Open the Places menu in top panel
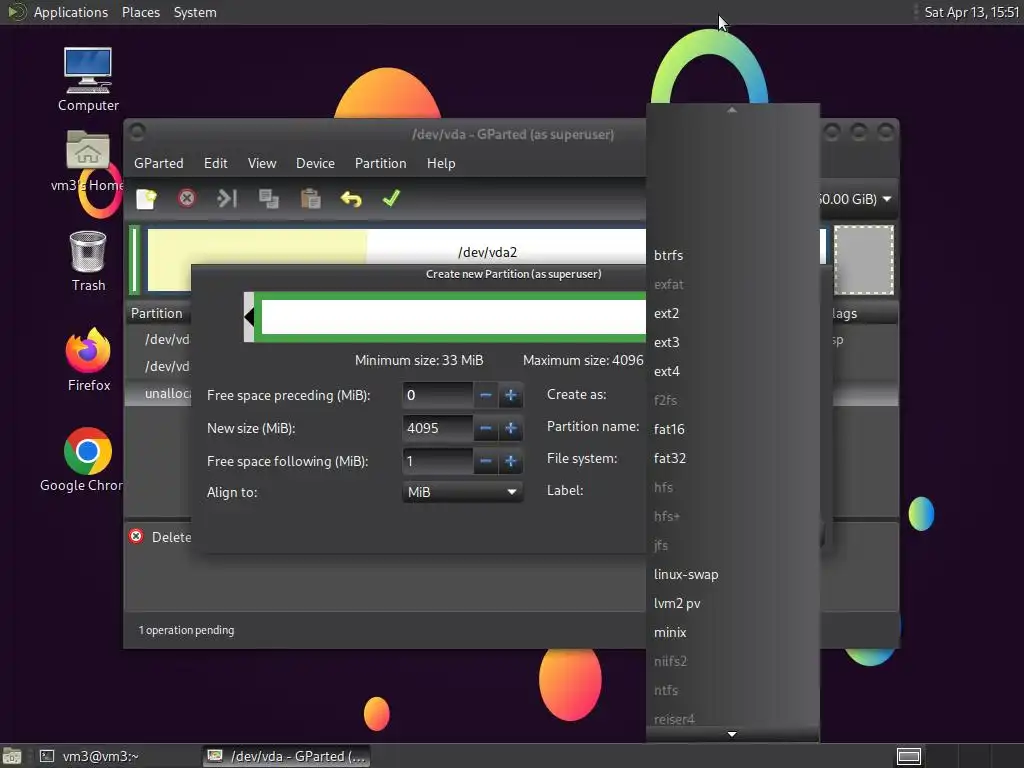This screenshot has height=768, width=1024. (x=141, y=12)
